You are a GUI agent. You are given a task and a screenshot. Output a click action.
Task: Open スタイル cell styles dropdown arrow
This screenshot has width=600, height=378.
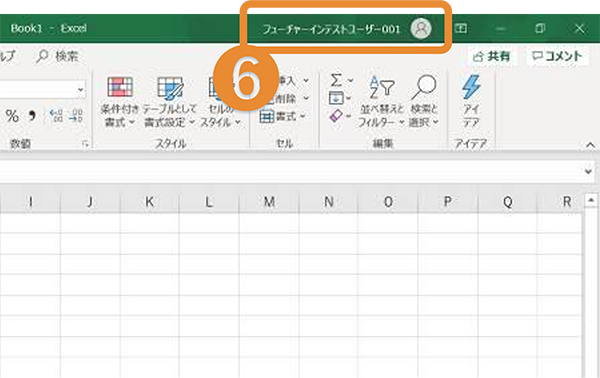coord(238,122)
